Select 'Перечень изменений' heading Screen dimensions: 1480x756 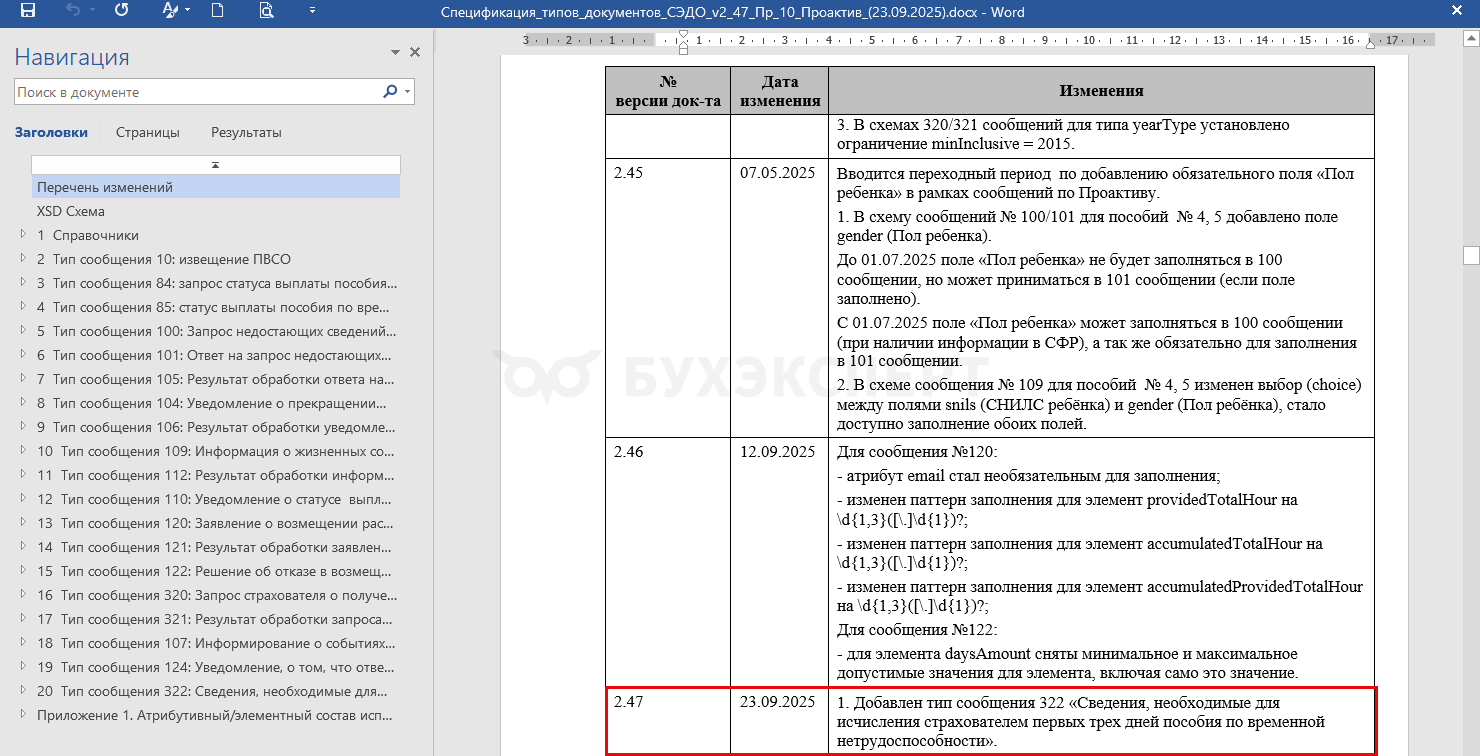pyautogui.click(x=216, y=187)
